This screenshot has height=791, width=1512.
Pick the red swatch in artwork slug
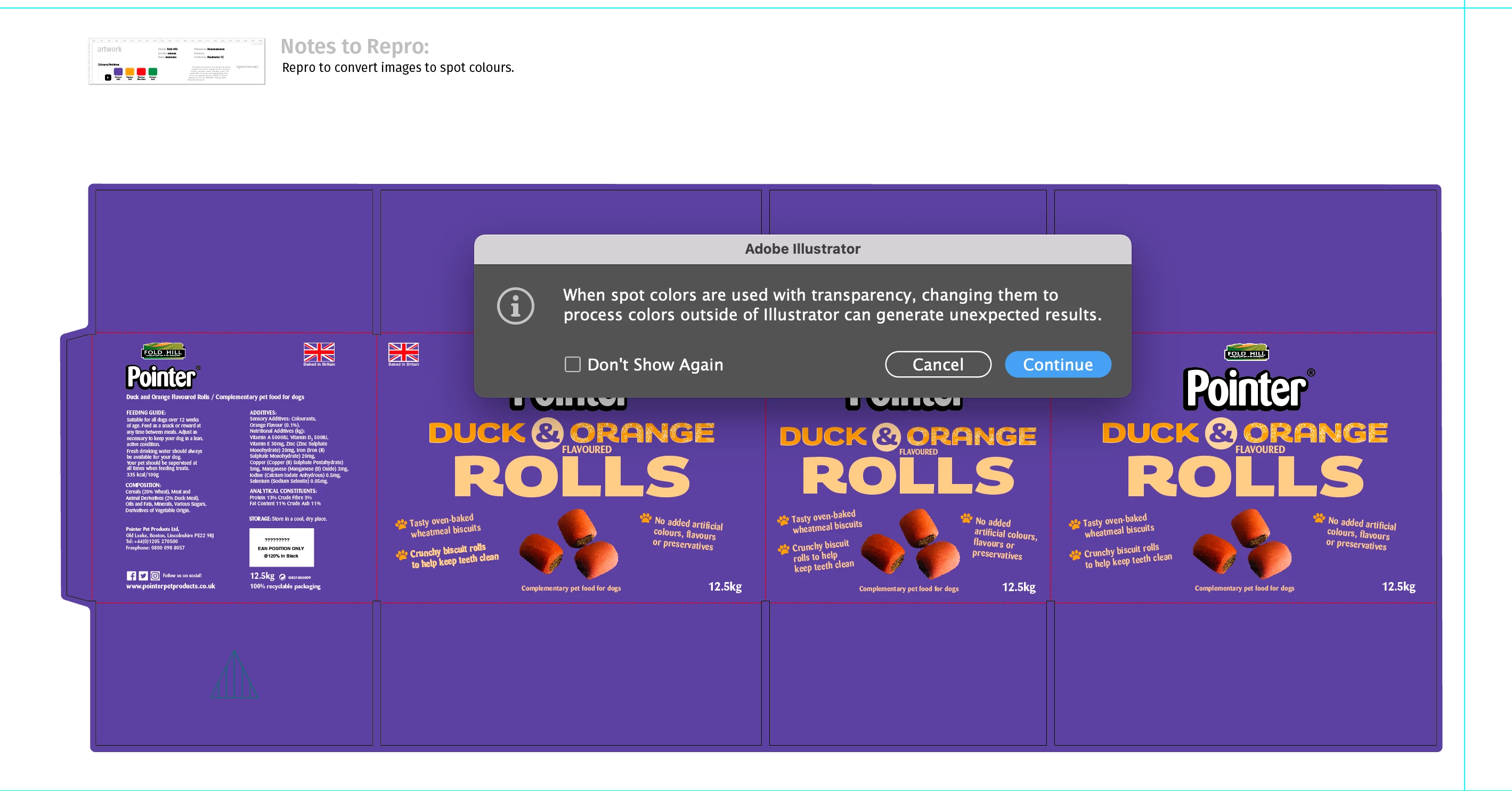tap(141, 71)
